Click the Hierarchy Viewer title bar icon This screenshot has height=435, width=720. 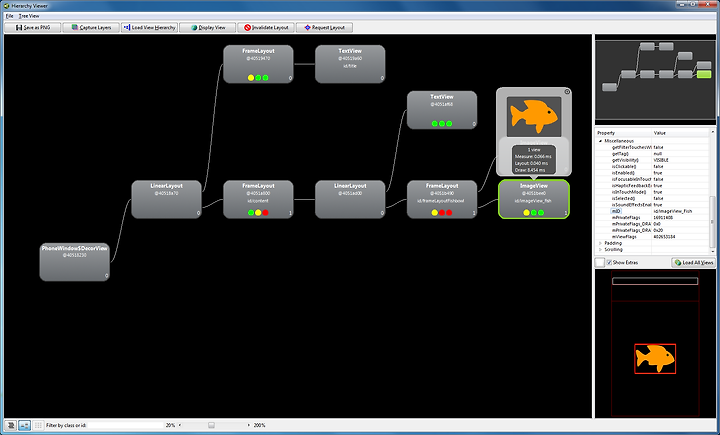(6, 6)
